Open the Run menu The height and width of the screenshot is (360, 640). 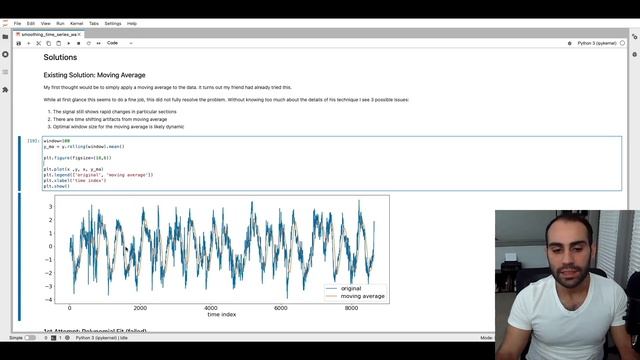click(x=60, y=24)
